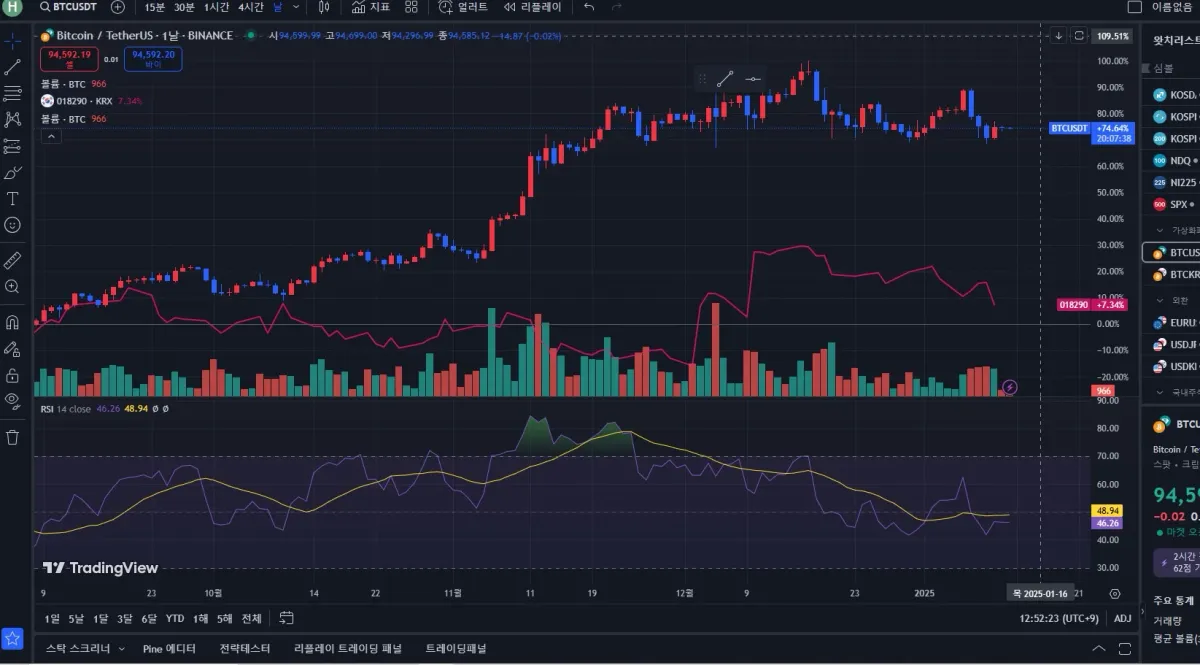The height and width of the screenshot is (665, 1200).
Task: Redo the last chart action
Action: click(x=617, y=7)
